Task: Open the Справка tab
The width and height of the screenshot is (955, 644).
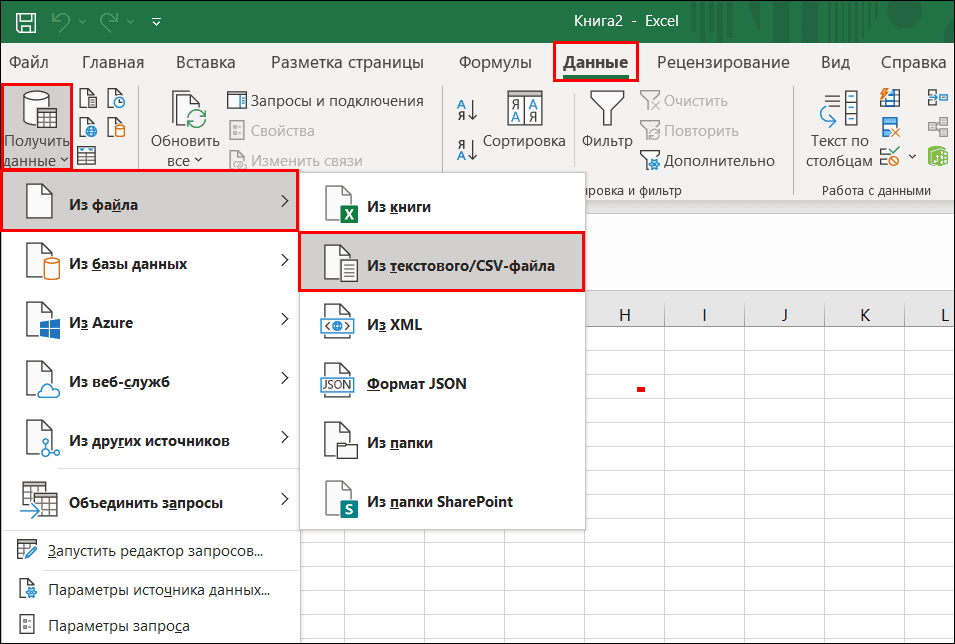Action: tap(913, 62)
